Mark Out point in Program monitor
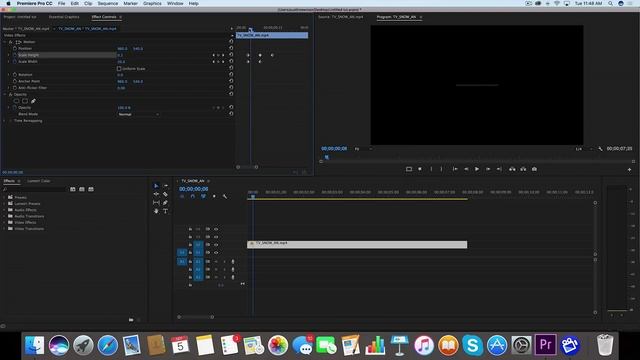 coord(441,169)
